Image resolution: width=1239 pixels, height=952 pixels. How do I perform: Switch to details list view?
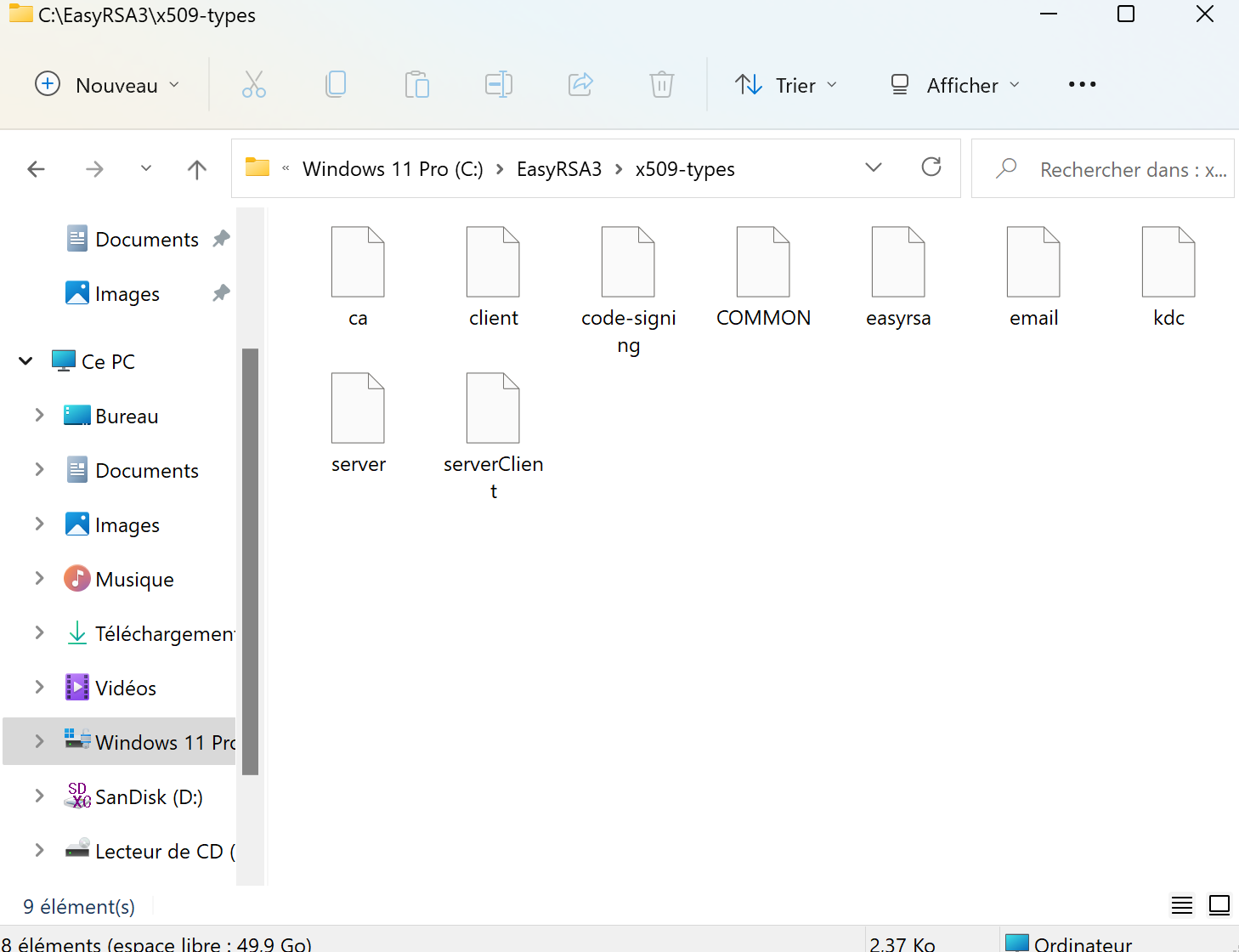1182,905
